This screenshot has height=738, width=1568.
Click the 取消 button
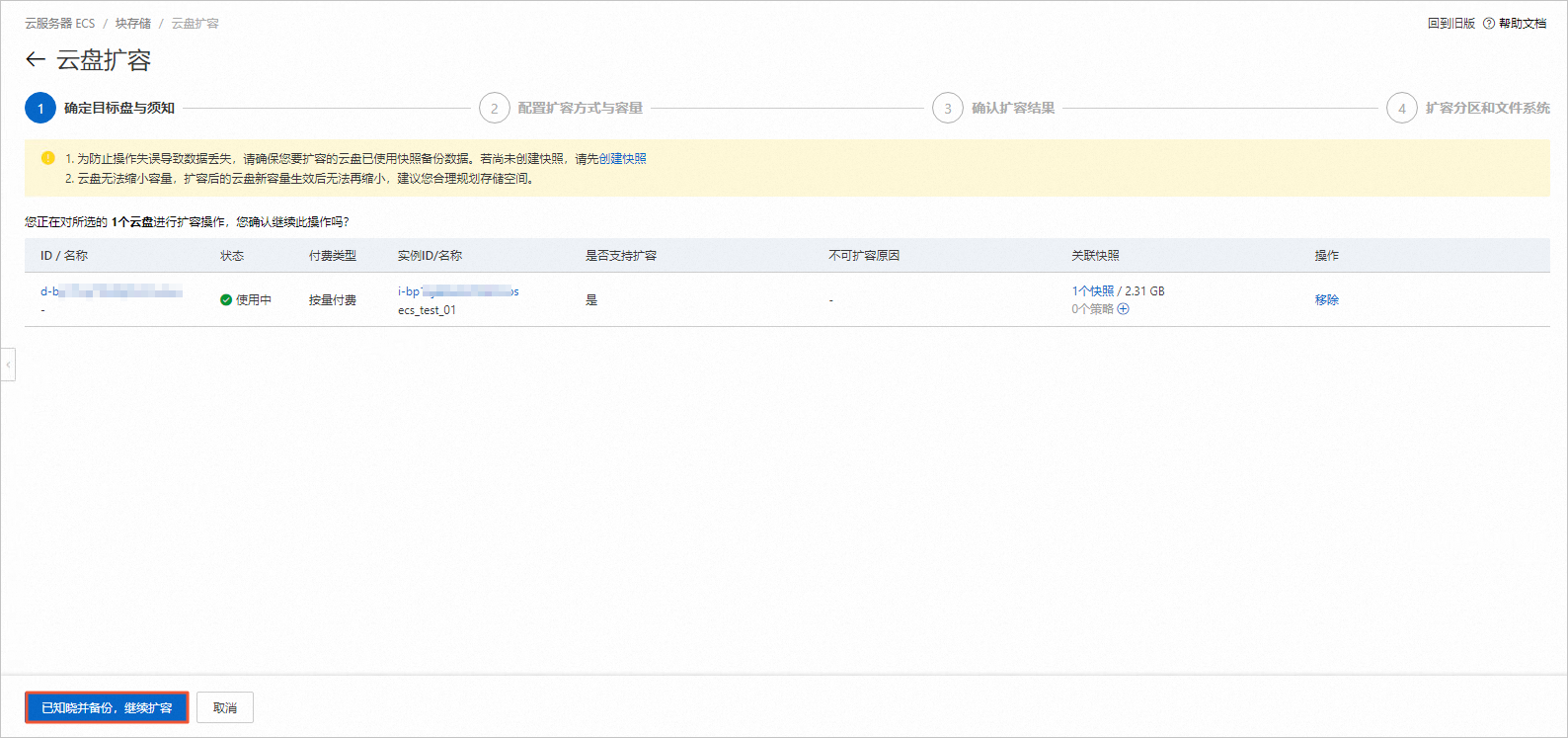coord(225,707)
